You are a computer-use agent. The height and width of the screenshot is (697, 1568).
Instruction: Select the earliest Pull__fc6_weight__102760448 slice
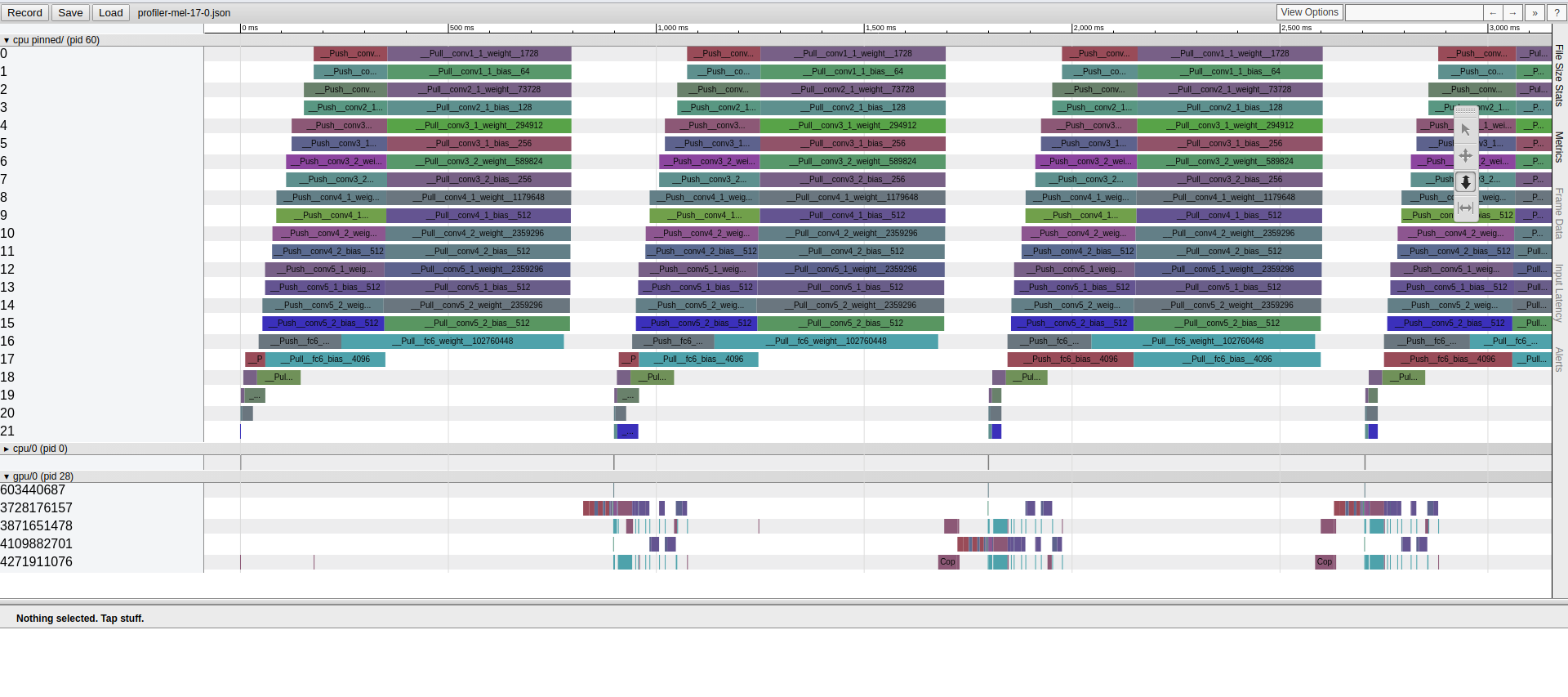click(452, 342)
